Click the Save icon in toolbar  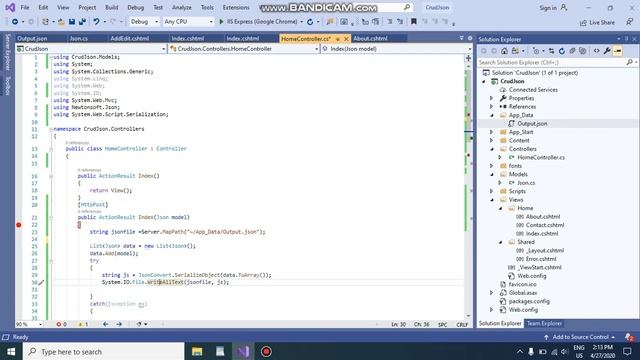point(72,22)
